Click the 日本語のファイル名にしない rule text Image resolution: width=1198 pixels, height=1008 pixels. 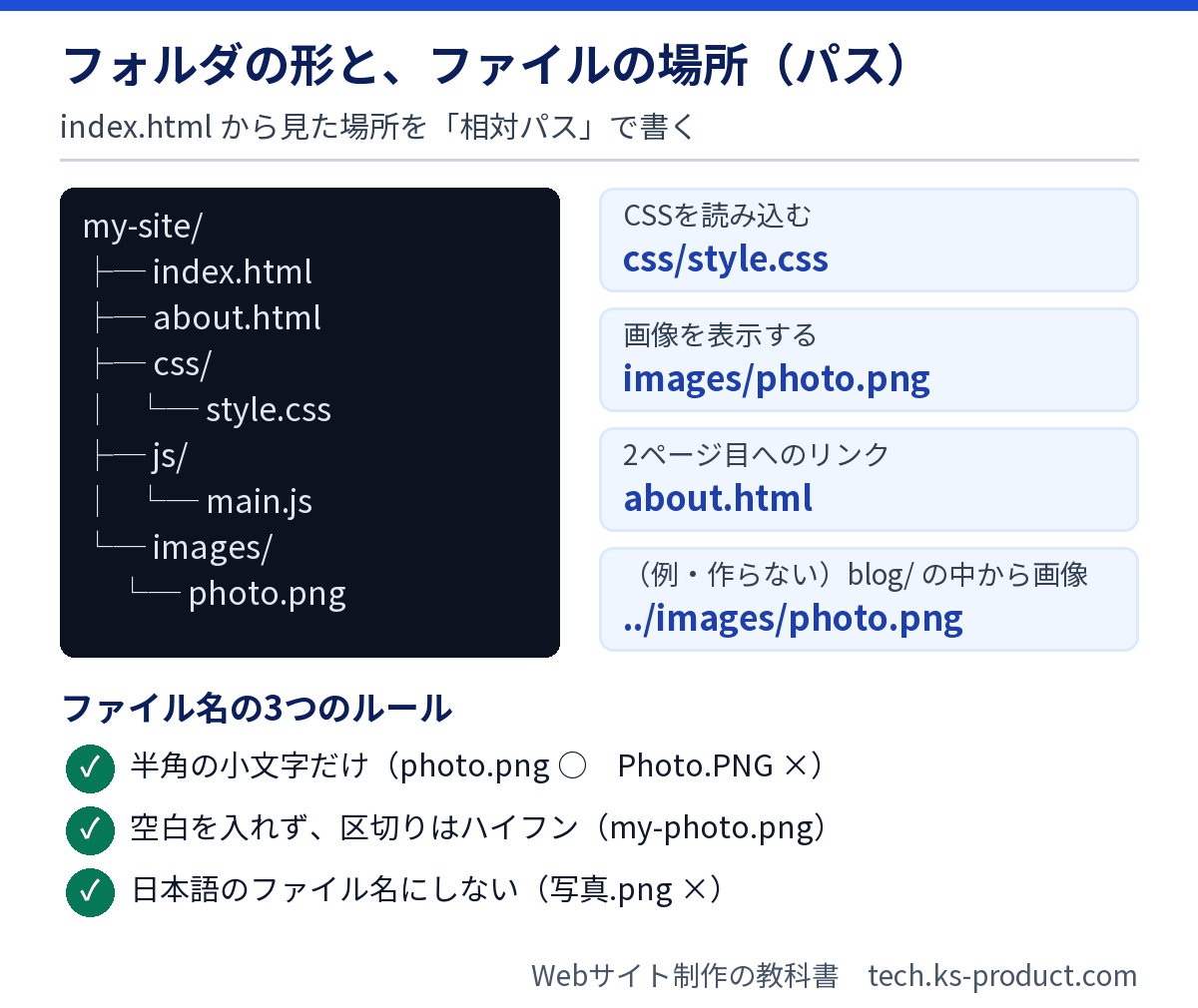(427, 890)
